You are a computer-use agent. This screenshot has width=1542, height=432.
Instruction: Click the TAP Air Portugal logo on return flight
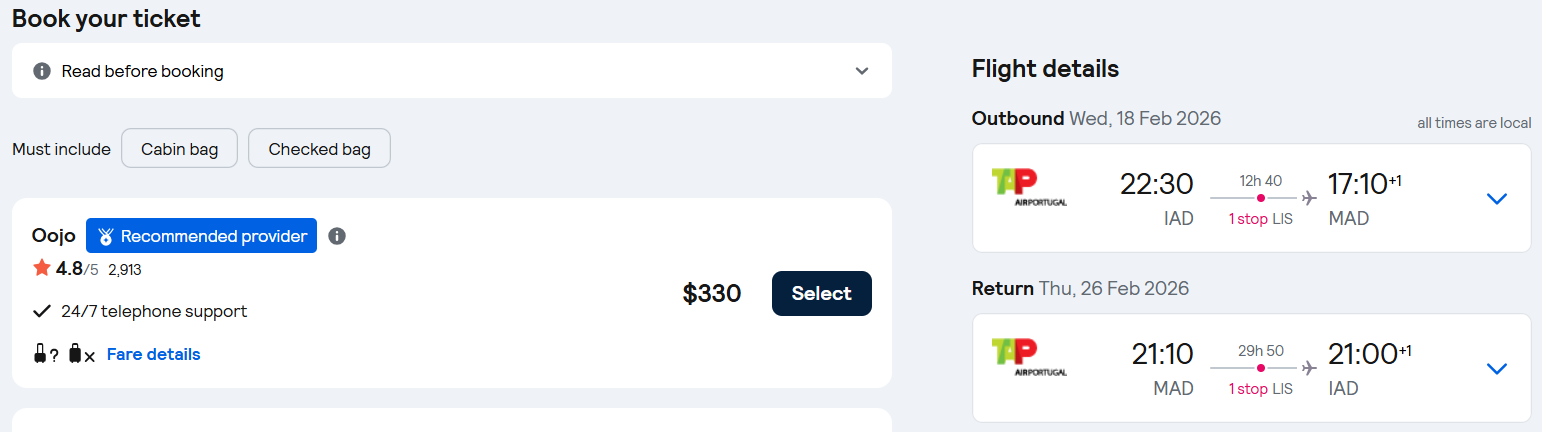pyautogui.click(x=1028, y=357)
